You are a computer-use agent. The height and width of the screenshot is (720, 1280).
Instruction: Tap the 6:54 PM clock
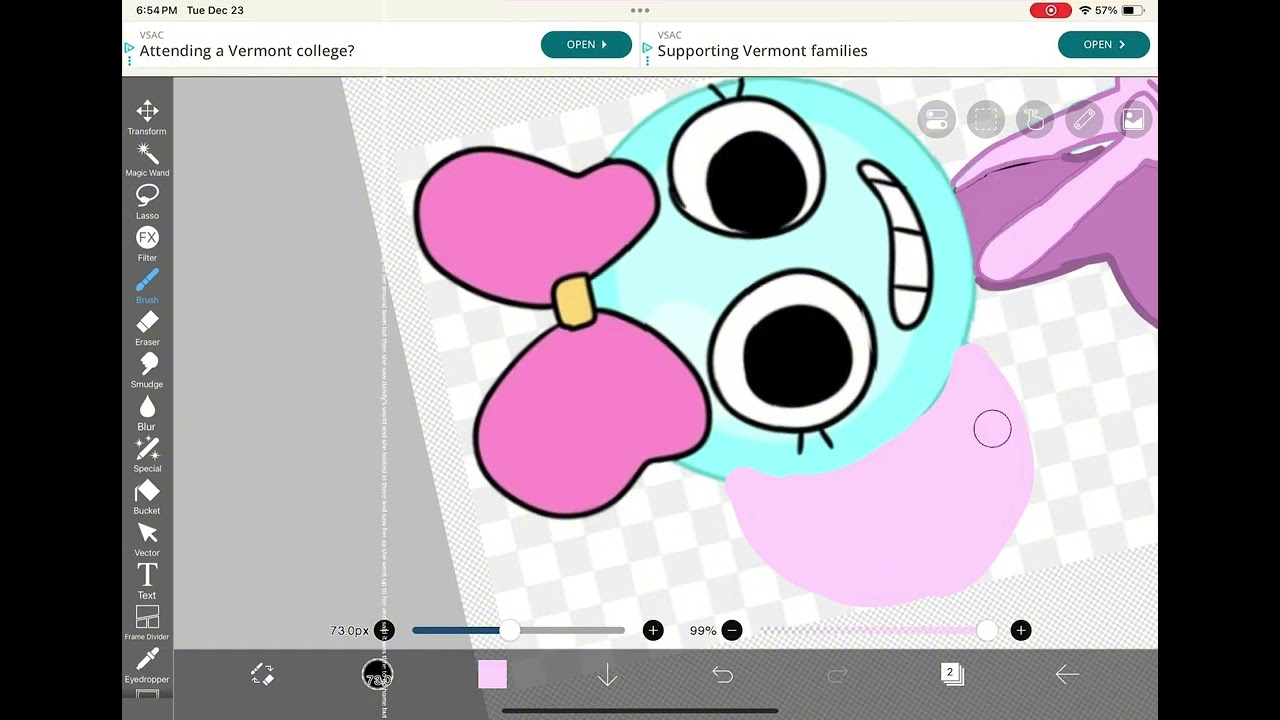click(x=157, y=10)
